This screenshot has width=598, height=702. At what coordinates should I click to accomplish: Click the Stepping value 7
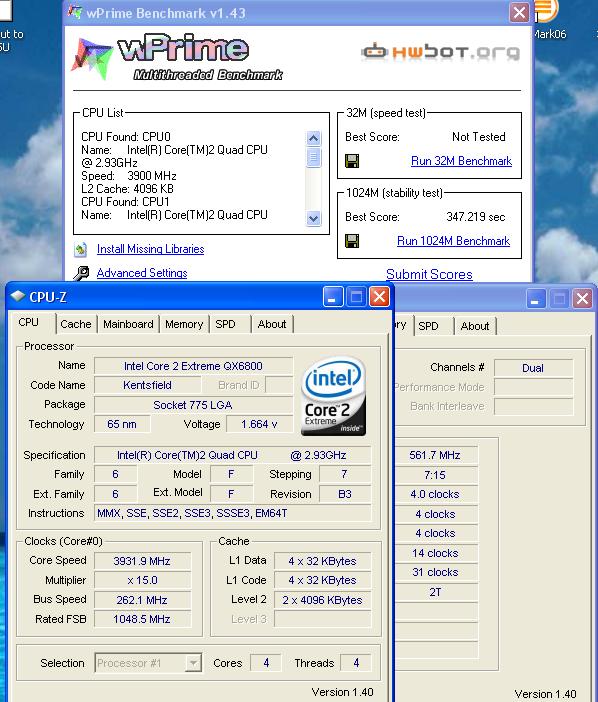pos(345,474)
